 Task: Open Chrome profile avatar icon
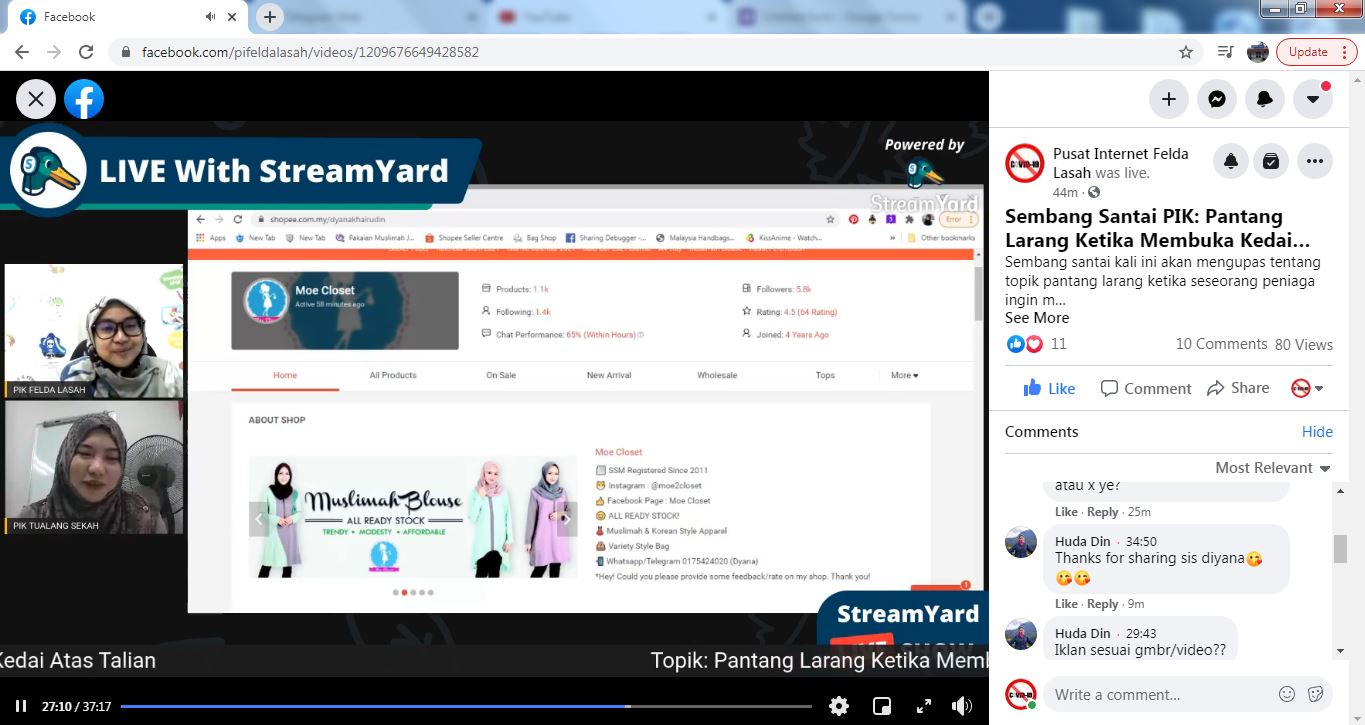(1258, 52)
